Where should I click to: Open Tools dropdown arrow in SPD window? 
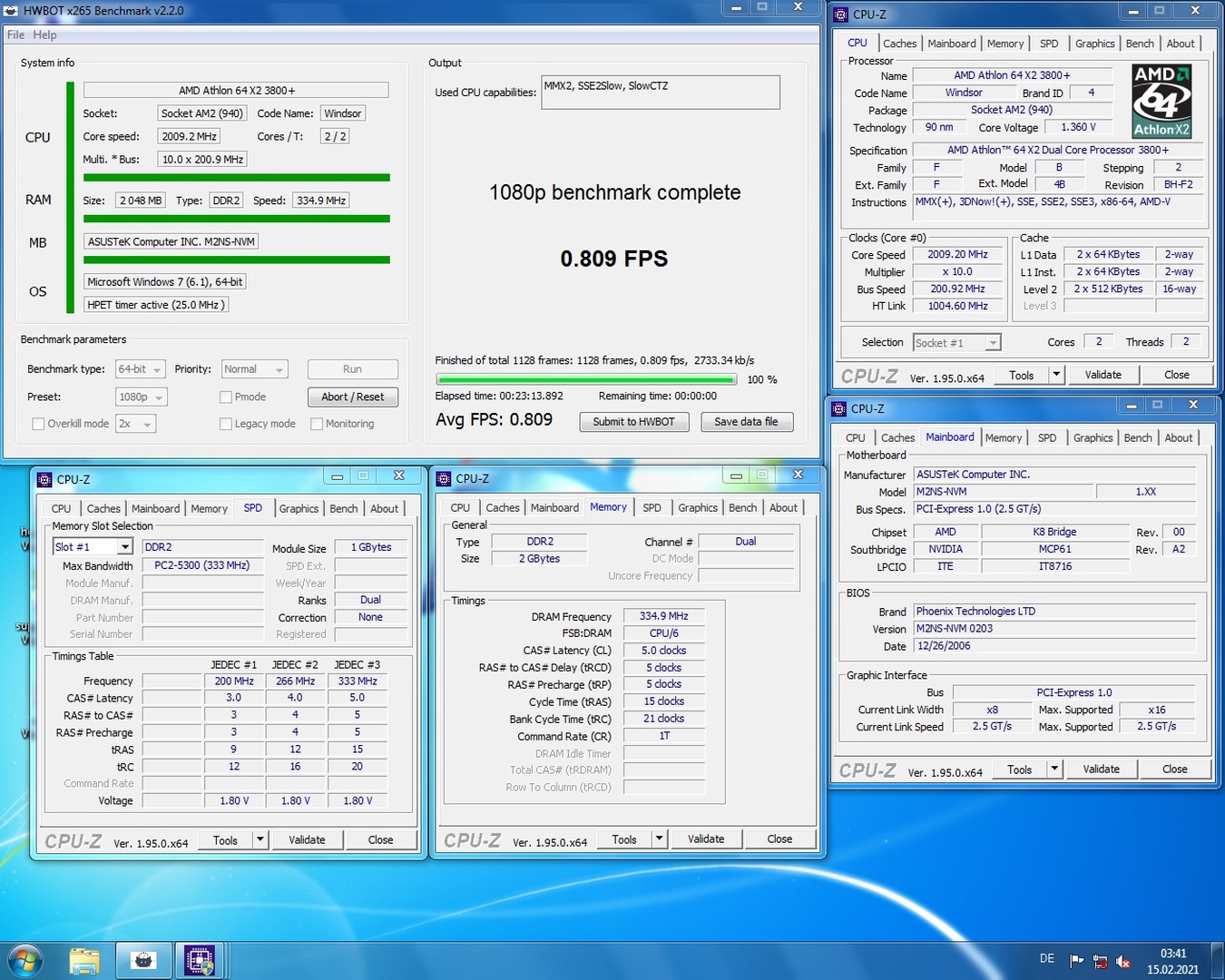pyautogui.click(x=260, y=839)
